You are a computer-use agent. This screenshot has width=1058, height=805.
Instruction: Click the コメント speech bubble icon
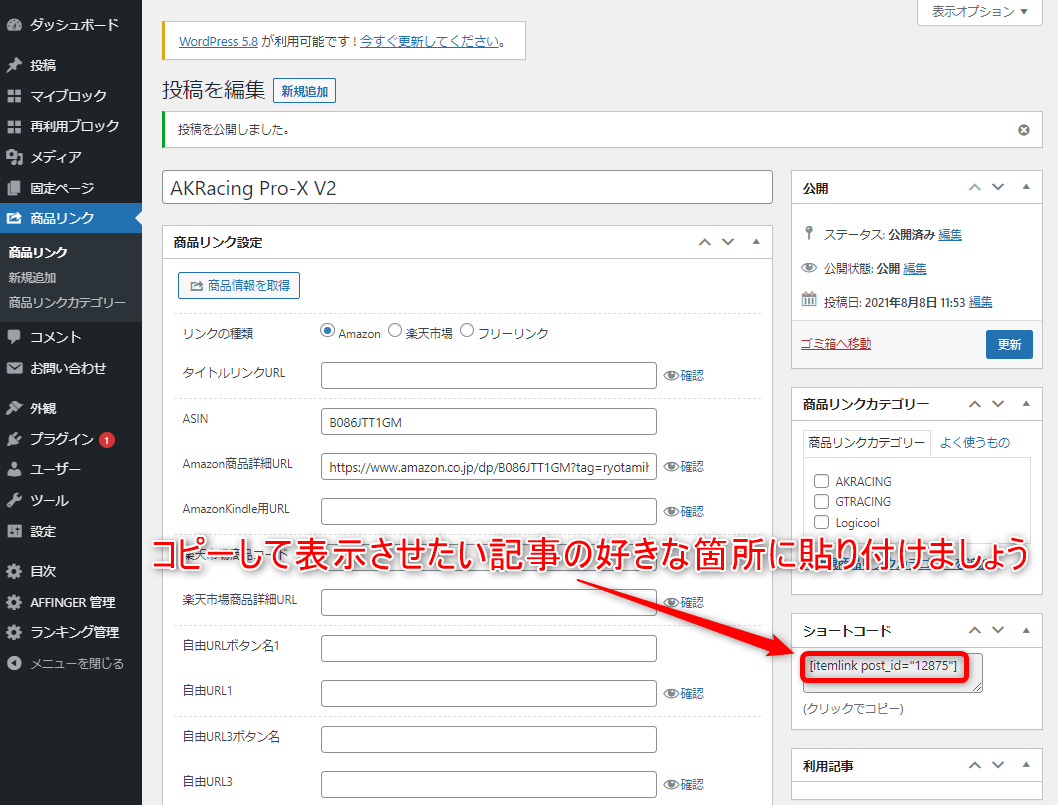[14, 337]
